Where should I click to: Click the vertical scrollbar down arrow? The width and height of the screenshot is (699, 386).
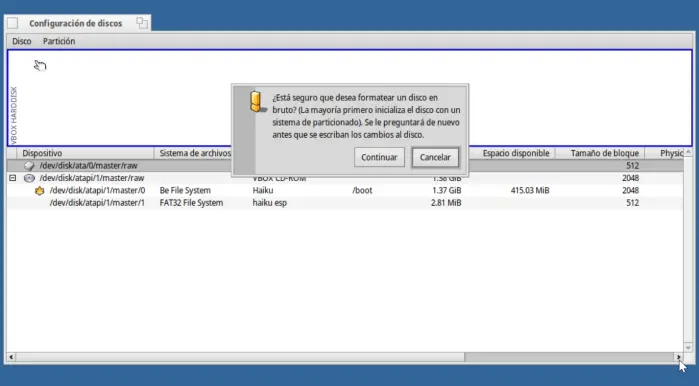688,347
